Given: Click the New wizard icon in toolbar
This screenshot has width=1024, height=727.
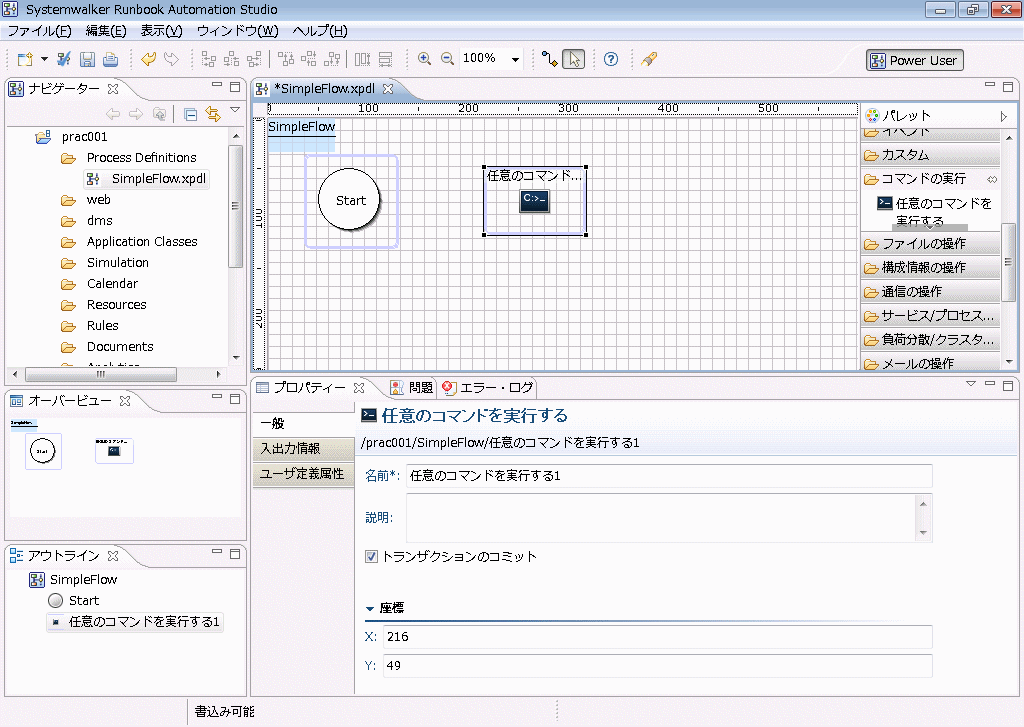Looking at the screenshot, I should point(25,59).
